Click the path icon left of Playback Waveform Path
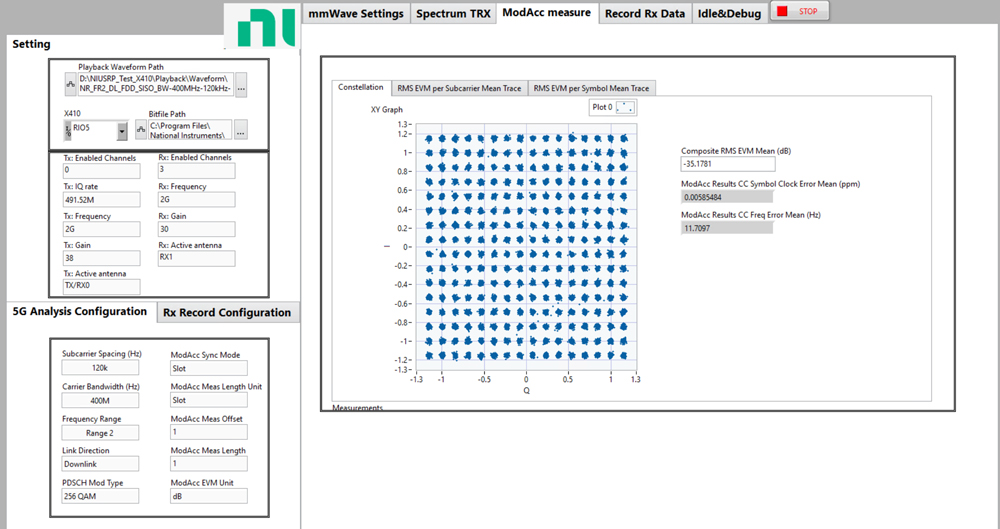 pyautogui.click(x=70, y=84)
